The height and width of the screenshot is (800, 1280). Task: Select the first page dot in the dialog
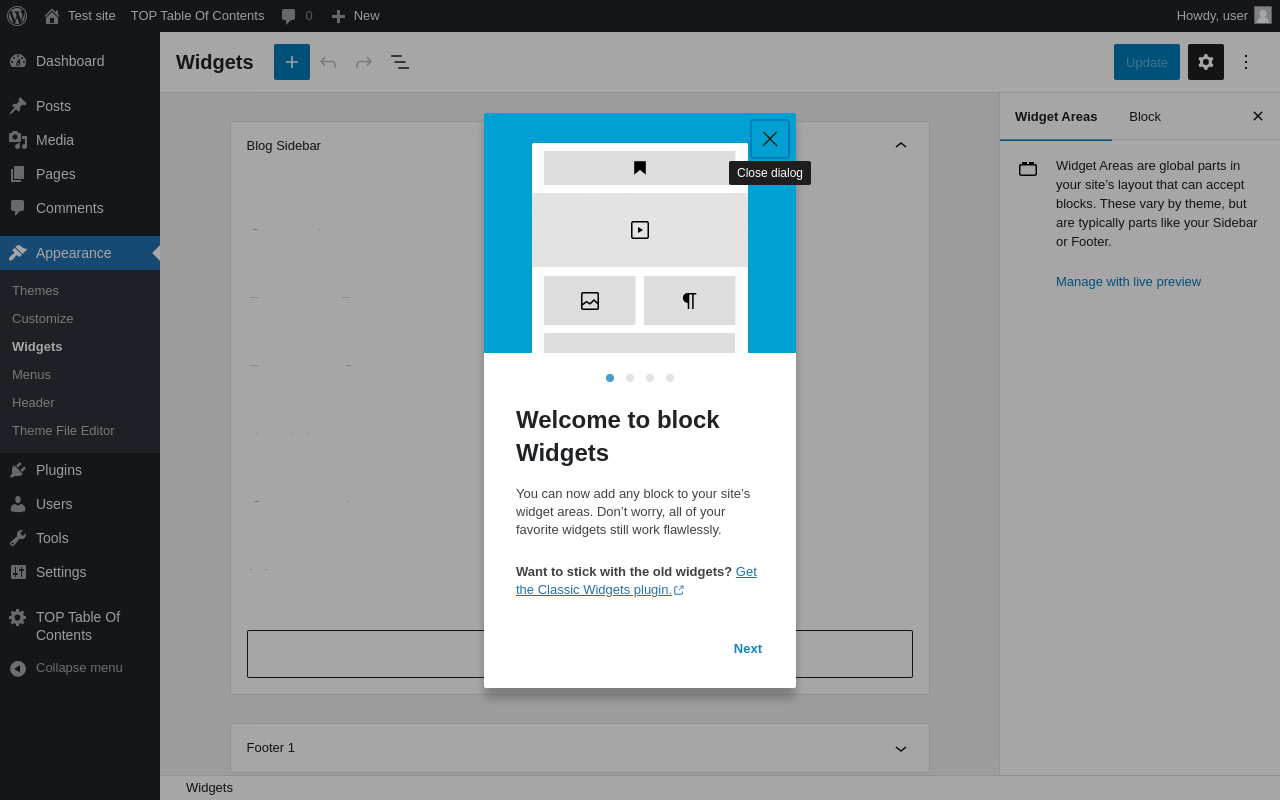(x=610, y=378)
